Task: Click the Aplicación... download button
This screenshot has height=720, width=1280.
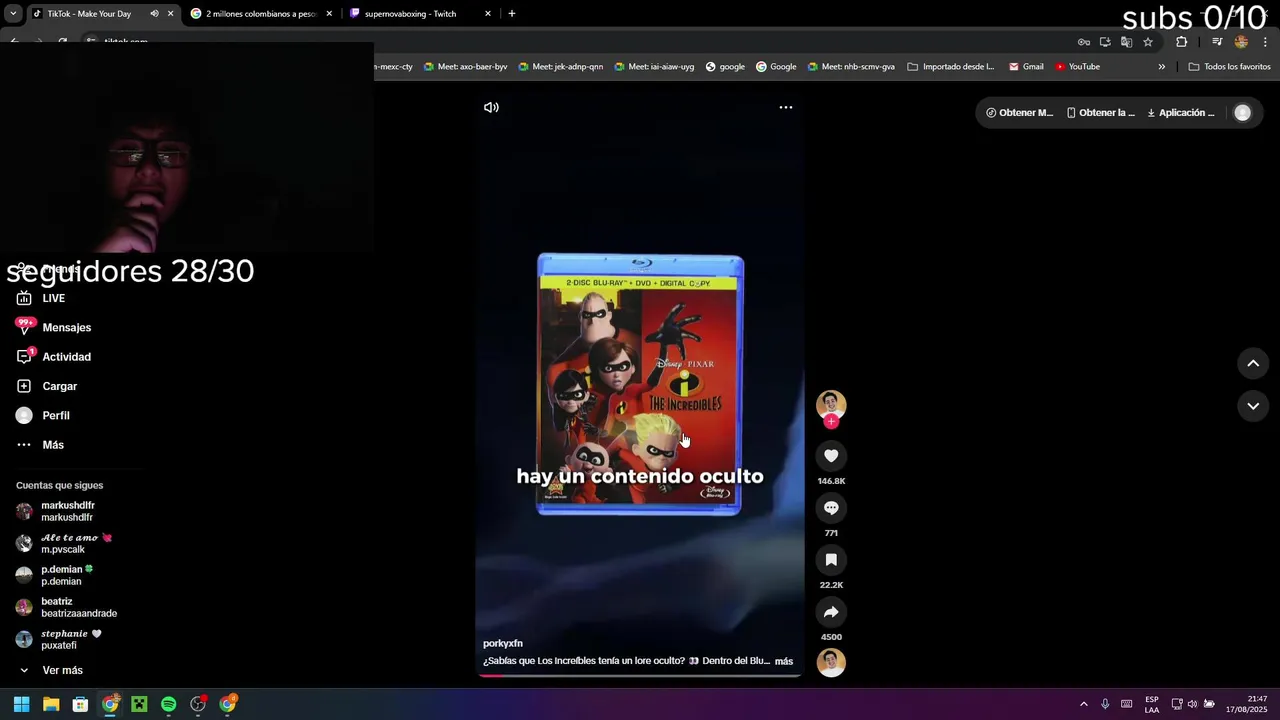Action: point(1180,113)
